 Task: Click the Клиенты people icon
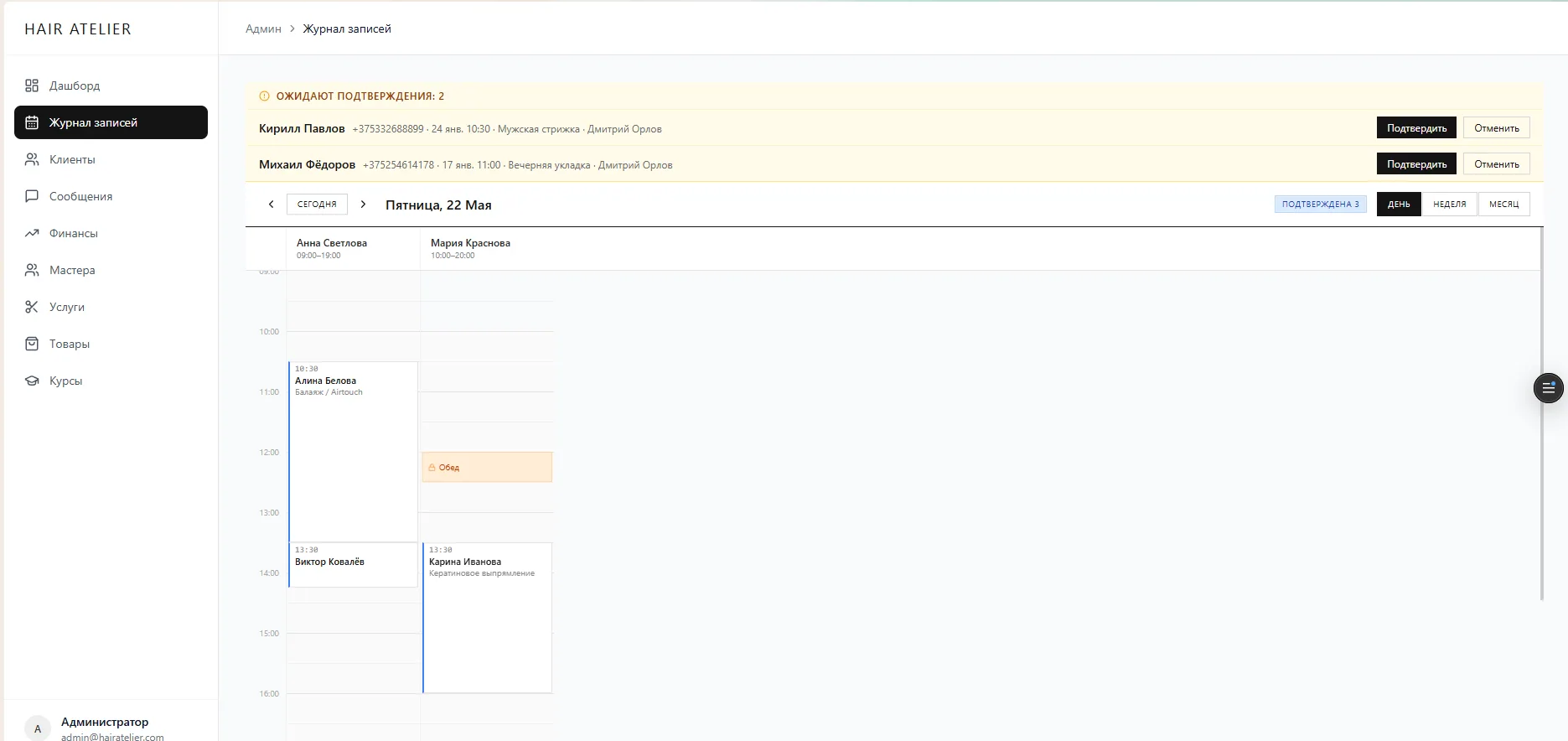(32, 159)
